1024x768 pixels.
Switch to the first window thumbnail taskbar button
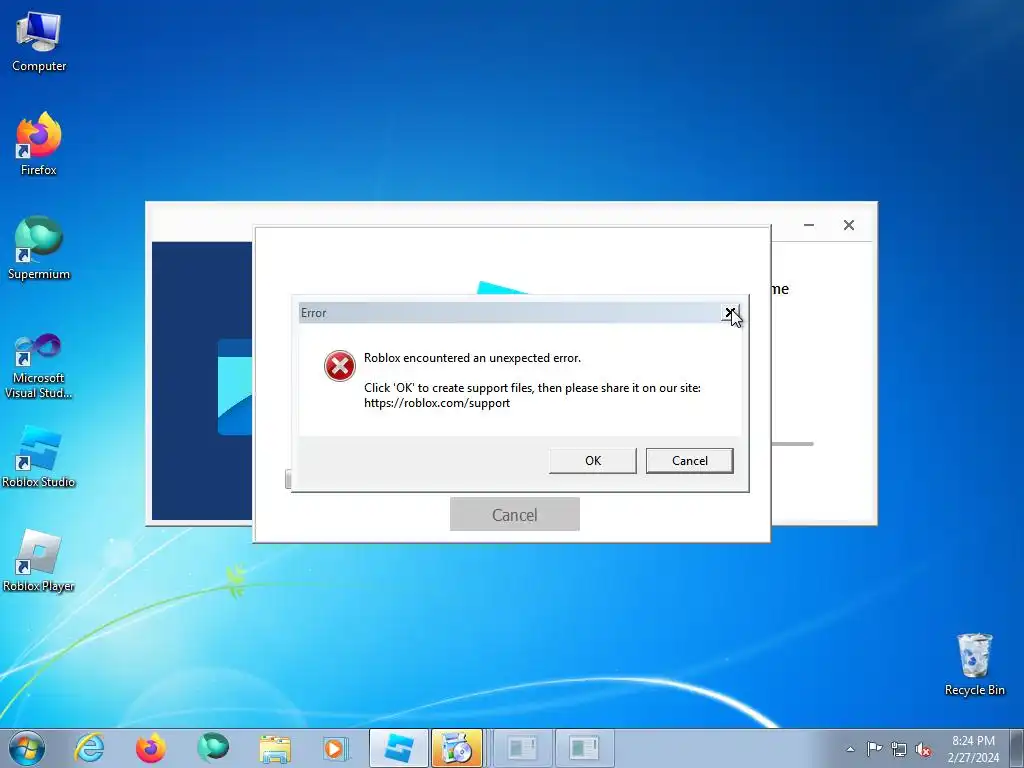click(x=522, y=748)
